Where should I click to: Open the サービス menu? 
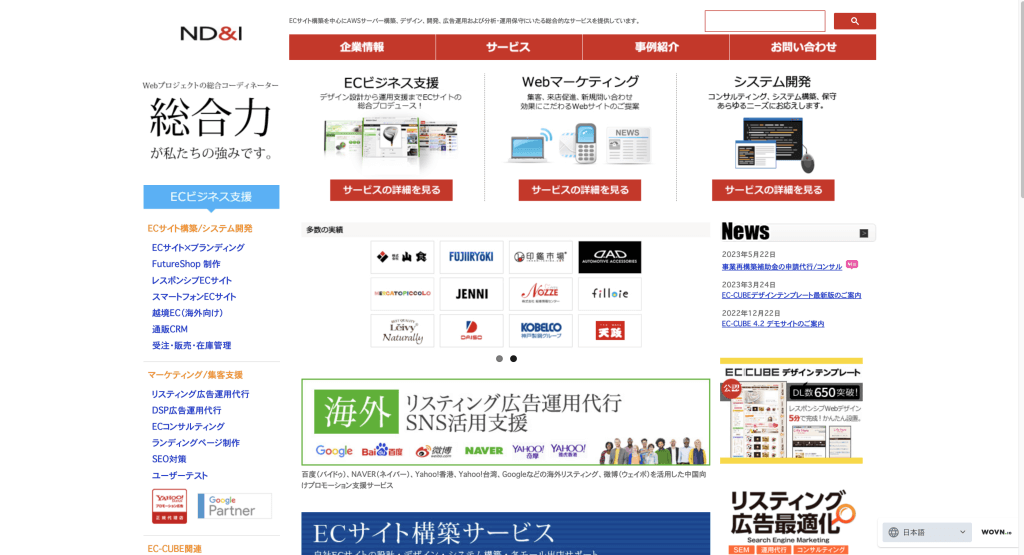[x=509, y=47]
